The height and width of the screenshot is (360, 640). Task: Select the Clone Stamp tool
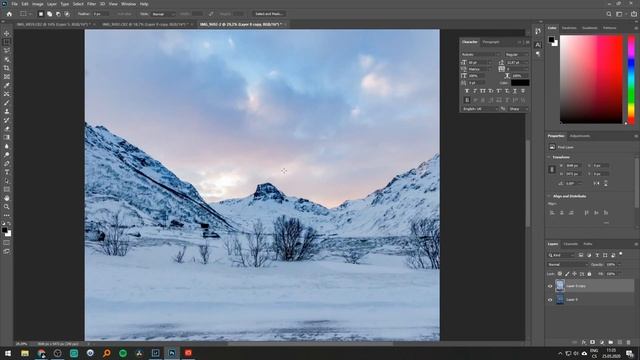click(x=7, y=111)
